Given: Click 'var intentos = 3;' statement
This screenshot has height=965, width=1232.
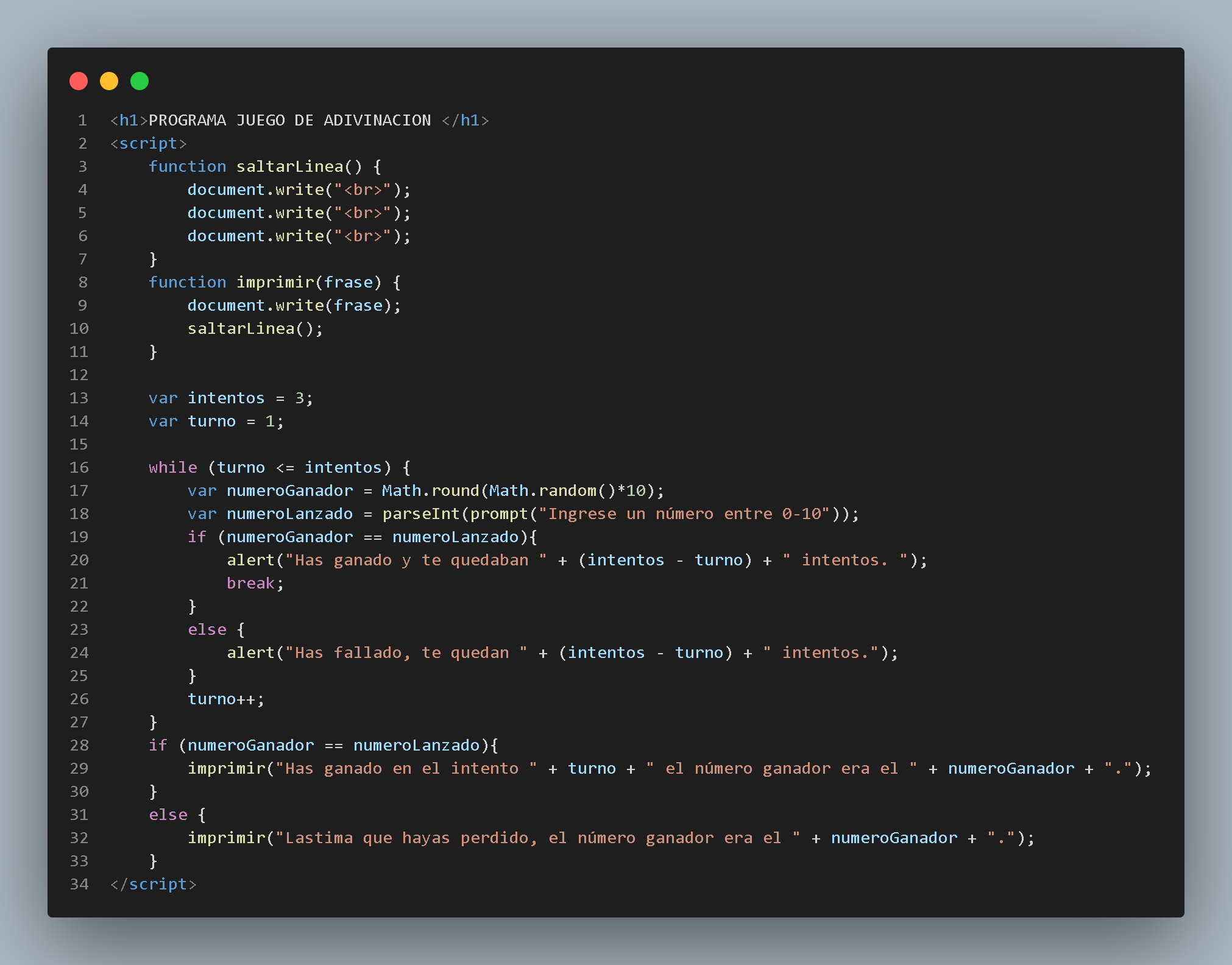Looking at the screenshot, I should click(231, 398).
